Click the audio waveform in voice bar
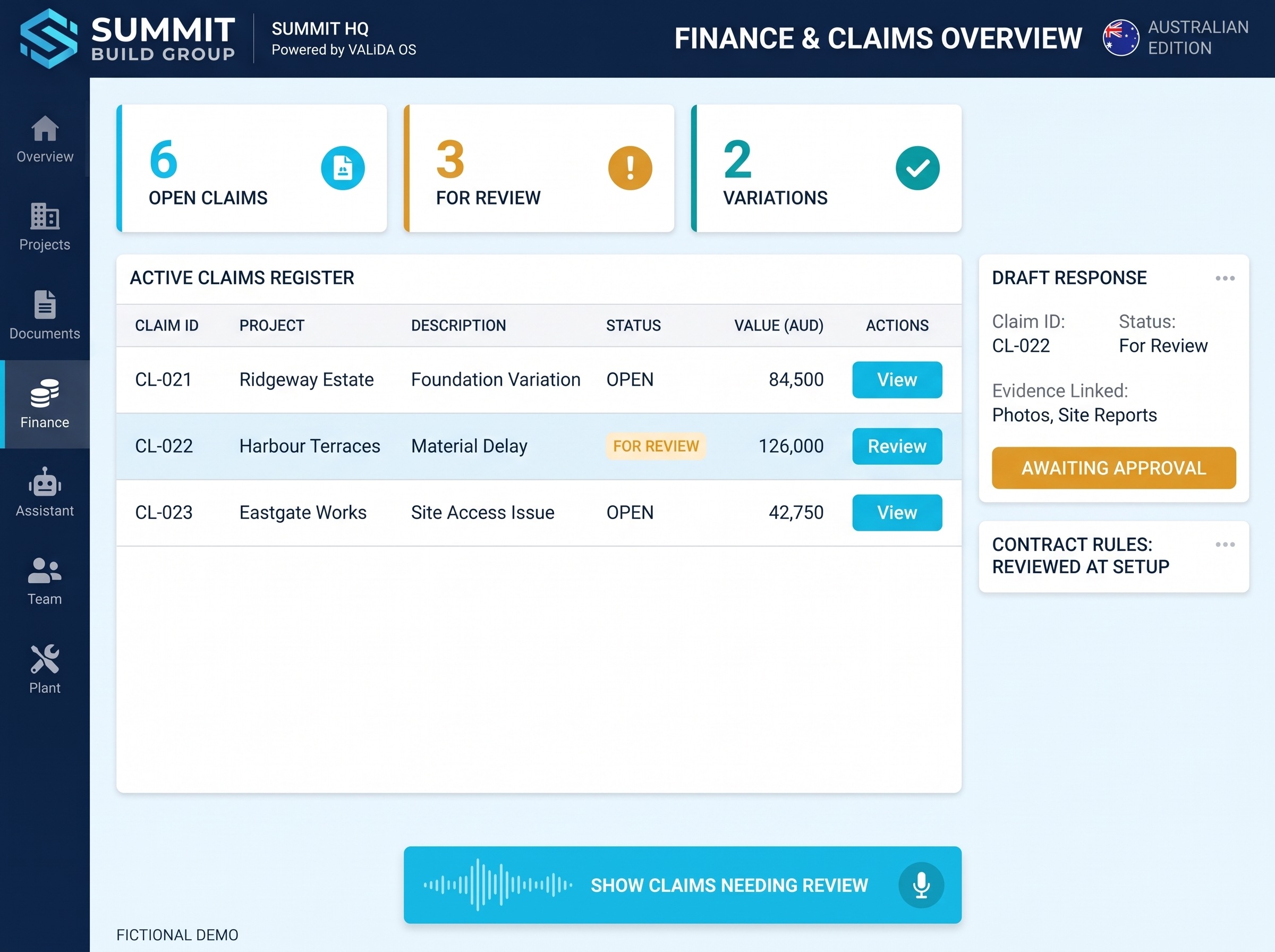Image resolution: width=1275 pixels, height=952 pixels. [x=498, y=885]
